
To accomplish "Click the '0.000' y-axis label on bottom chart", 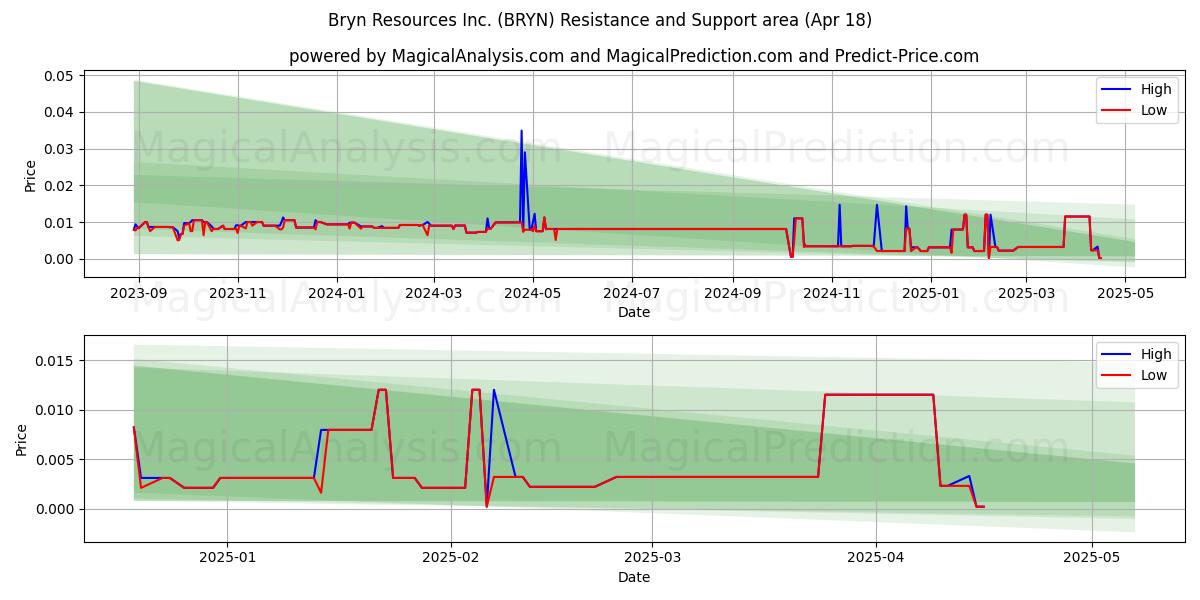I will pos(55,509).
